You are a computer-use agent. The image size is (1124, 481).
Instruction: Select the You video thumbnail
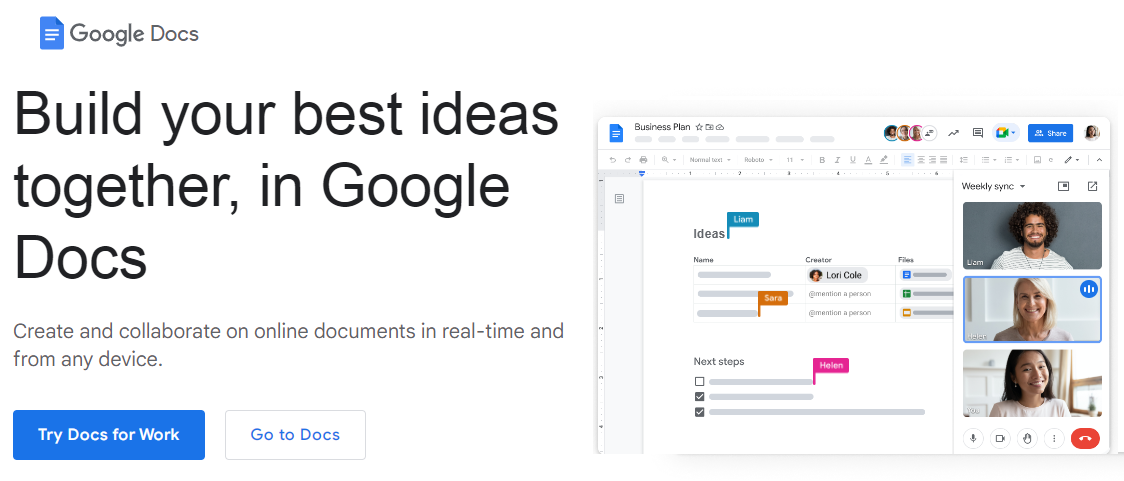(1032, 383)
